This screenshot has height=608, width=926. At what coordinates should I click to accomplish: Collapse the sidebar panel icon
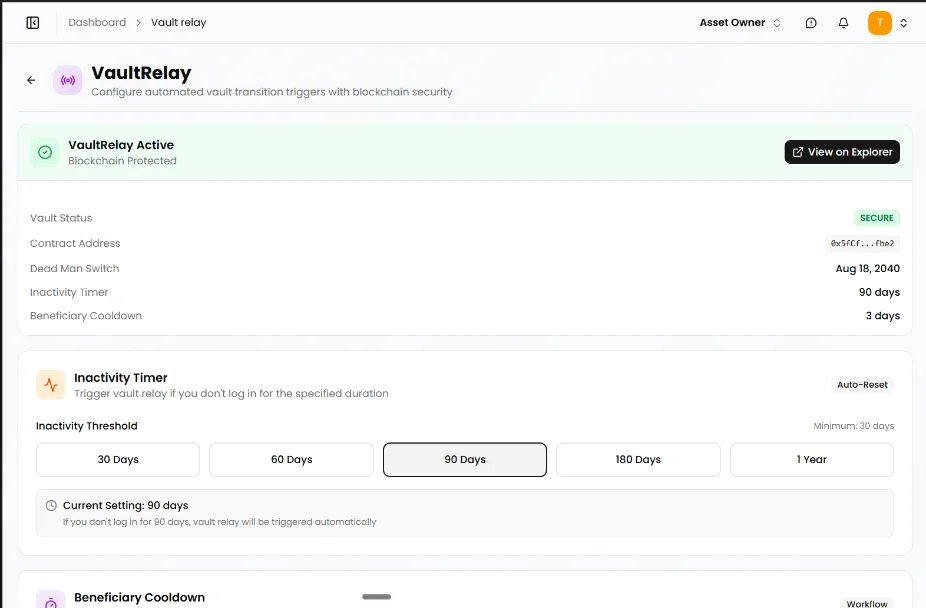[x=32, y=22]
